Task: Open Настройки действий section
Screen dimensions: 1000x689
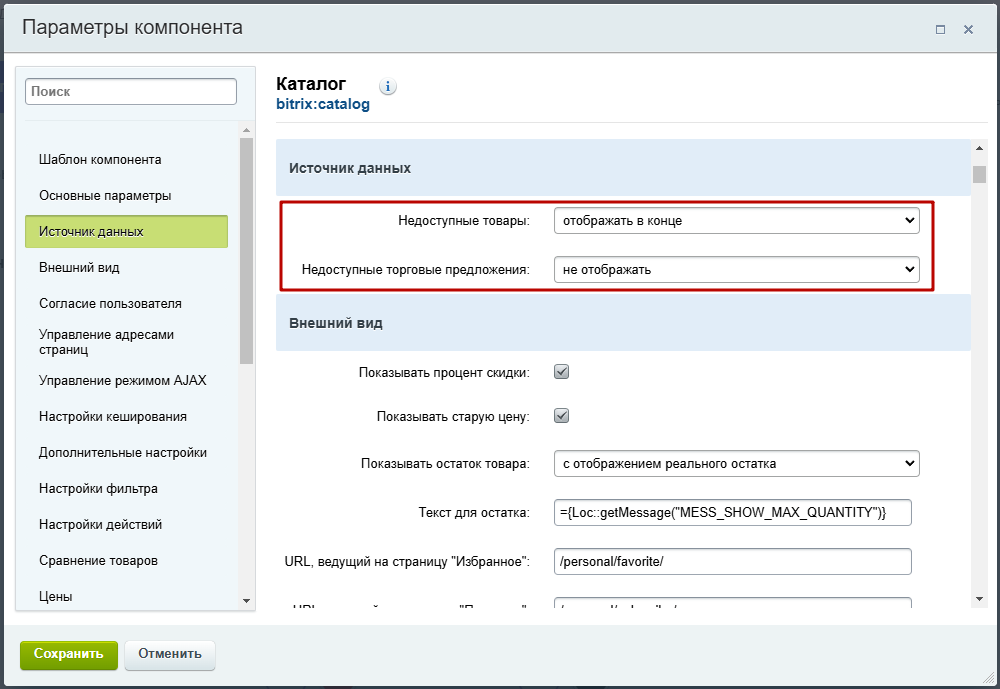Action: [100, 524]
